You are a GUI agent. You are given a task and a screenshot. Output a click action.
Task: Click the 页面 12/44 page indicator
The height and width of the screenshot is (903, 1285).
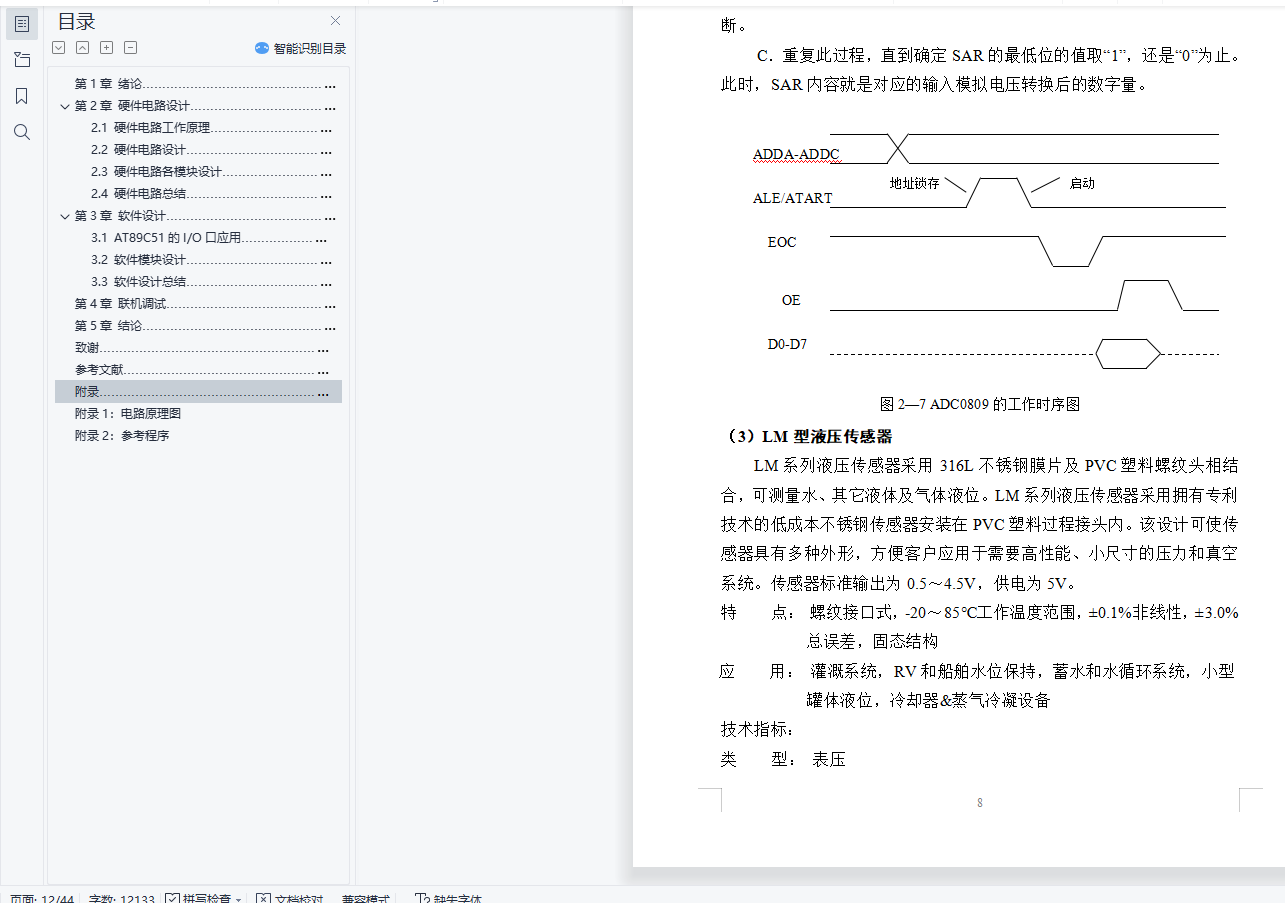click(x=42, y=899)
